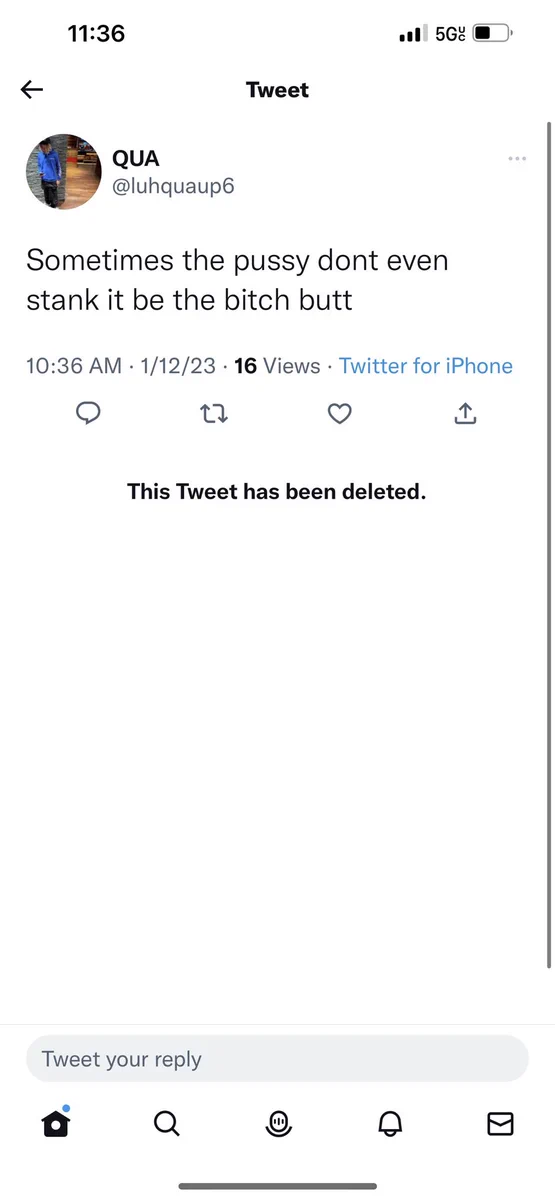Open the three-dot tweet options menu
555x1200 pixels.
coord(517,158)
